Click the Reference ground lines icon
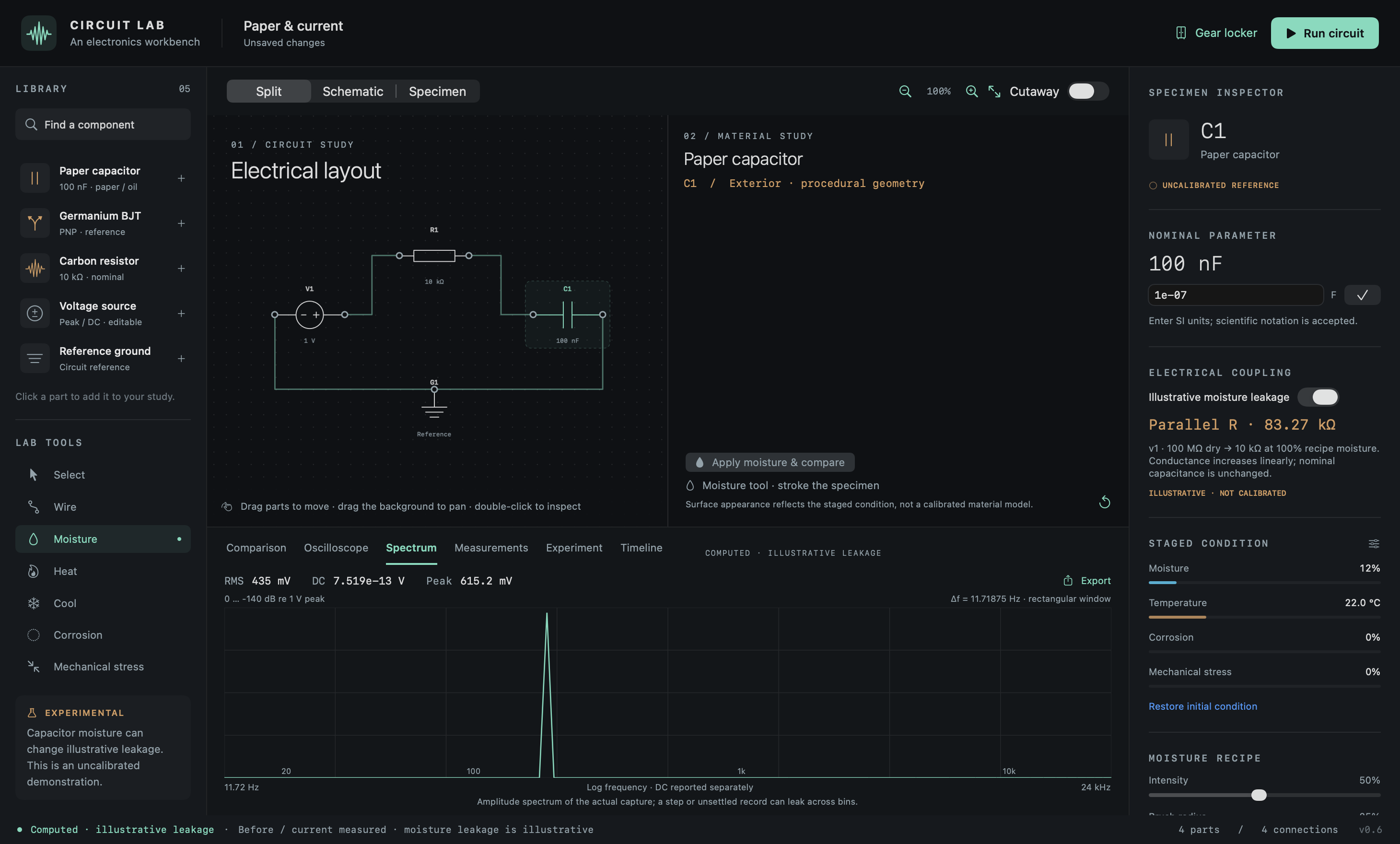This screenshot has width=1400, height=844. point(35,359)
